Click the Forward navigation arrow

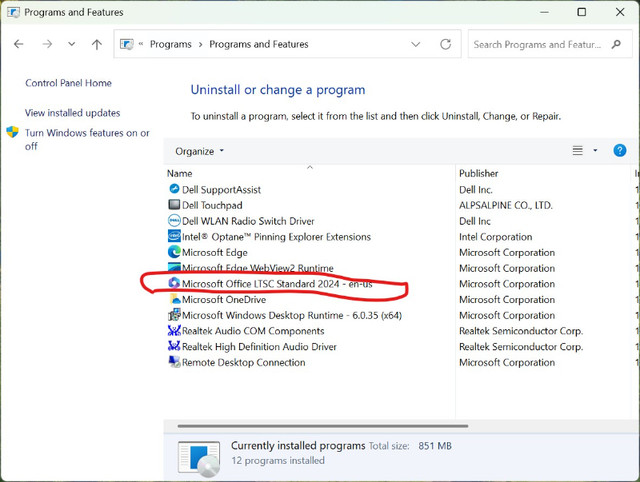click(47, 44)
